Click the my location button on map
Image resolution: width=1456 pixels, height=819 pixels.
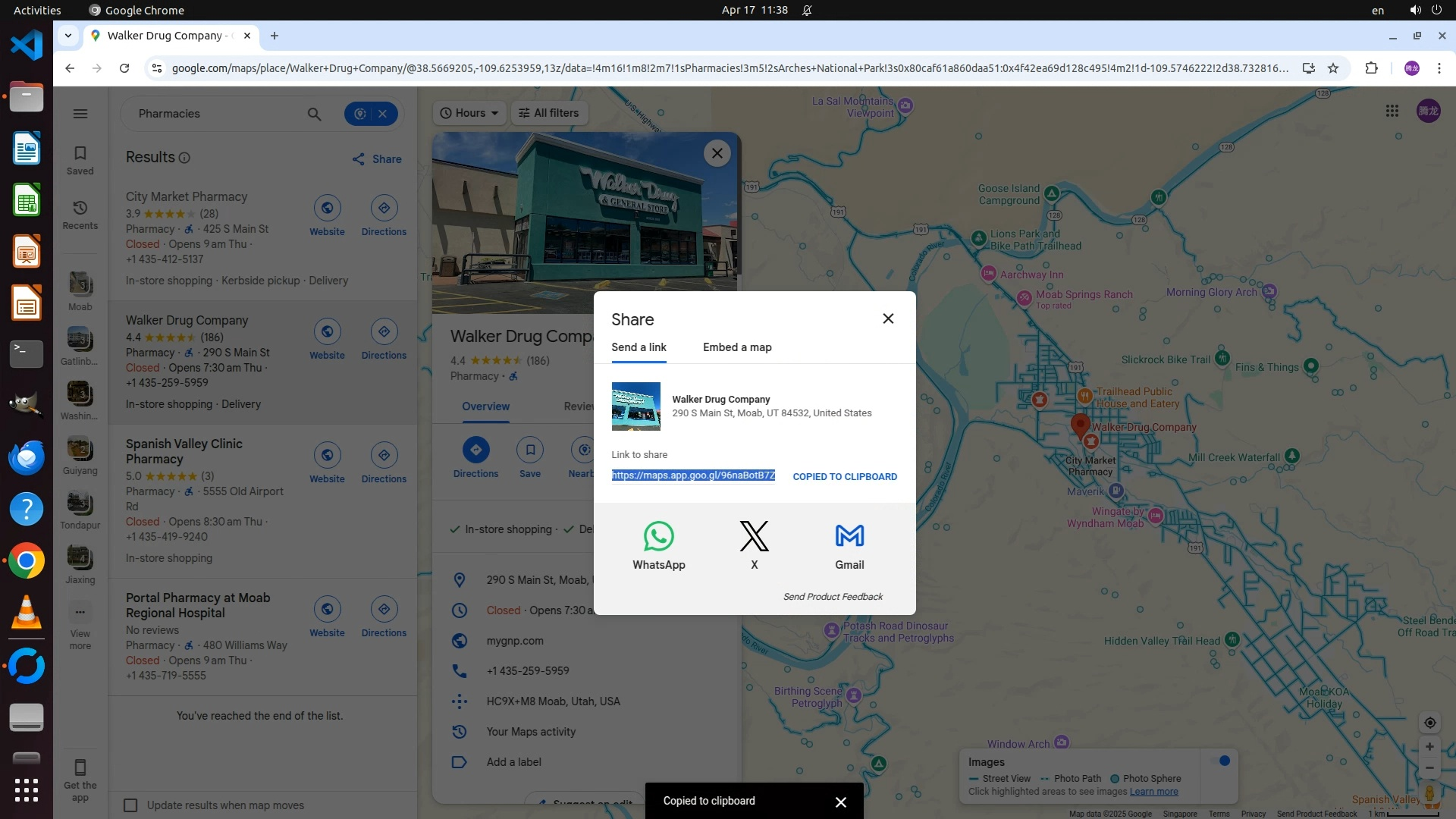(x=1429, y=723)
